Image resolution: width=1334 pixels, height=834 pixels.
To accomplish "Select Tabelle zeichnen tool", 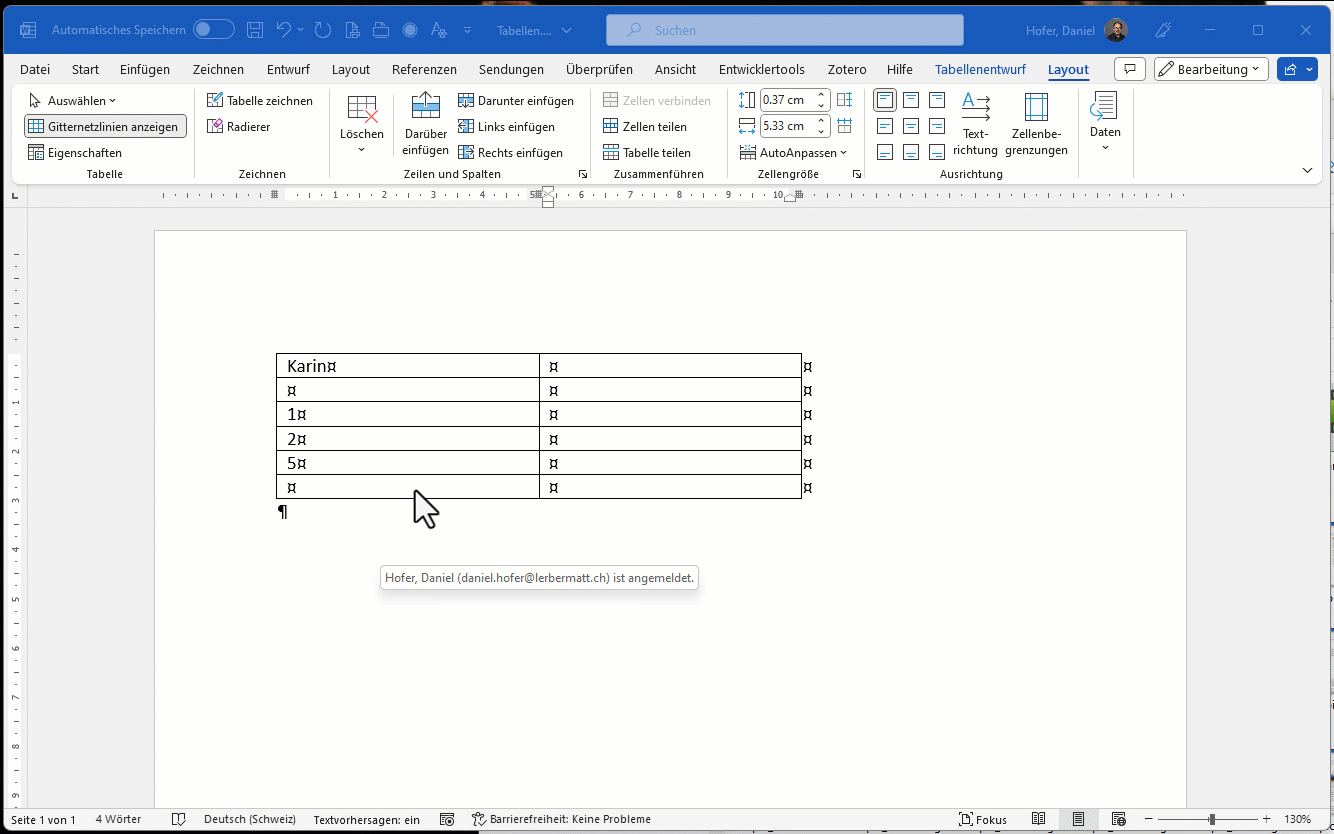I will tap(259, 101).
